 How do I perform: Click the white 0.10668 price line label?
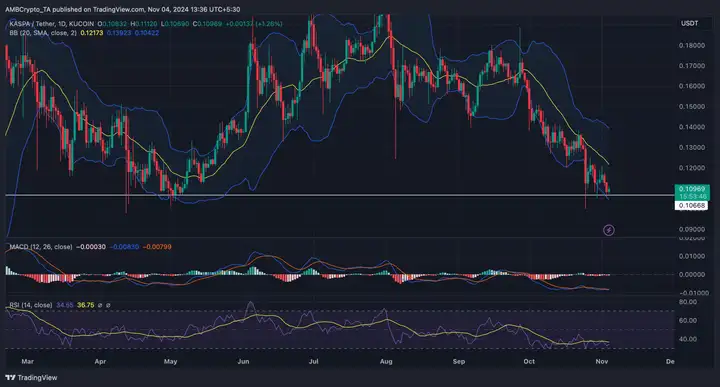click(x=692, y=206)
